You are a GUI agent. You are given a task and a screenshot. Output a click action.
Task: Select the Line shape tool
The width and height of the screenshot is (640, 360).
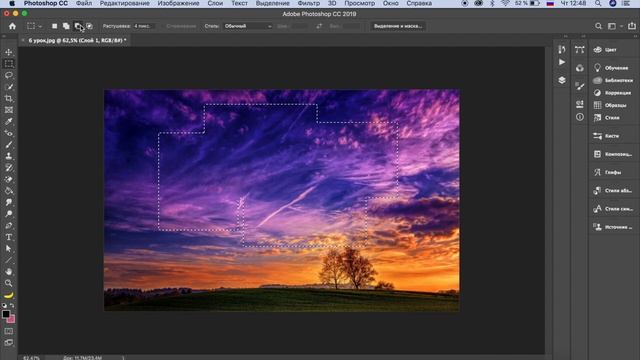click(x=9, y=260)
